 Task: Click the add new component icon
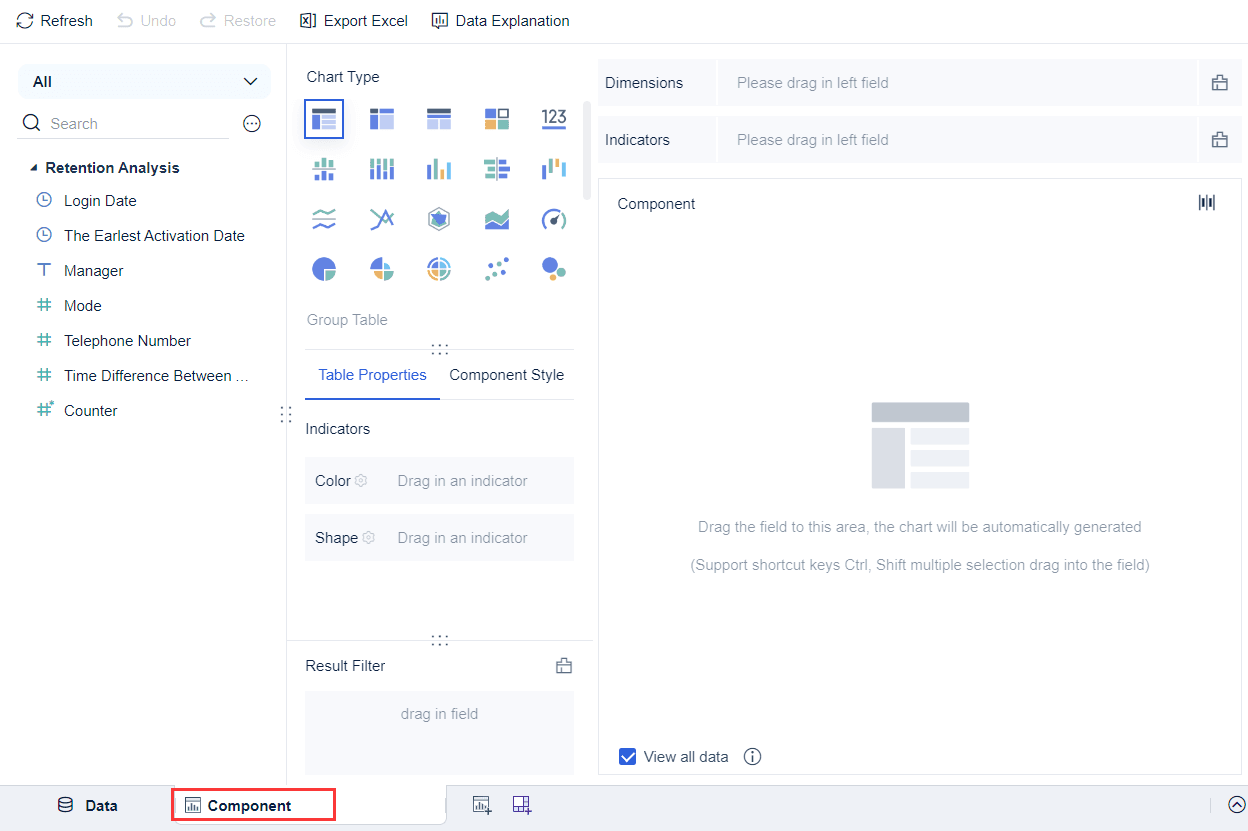pos(482,804)
